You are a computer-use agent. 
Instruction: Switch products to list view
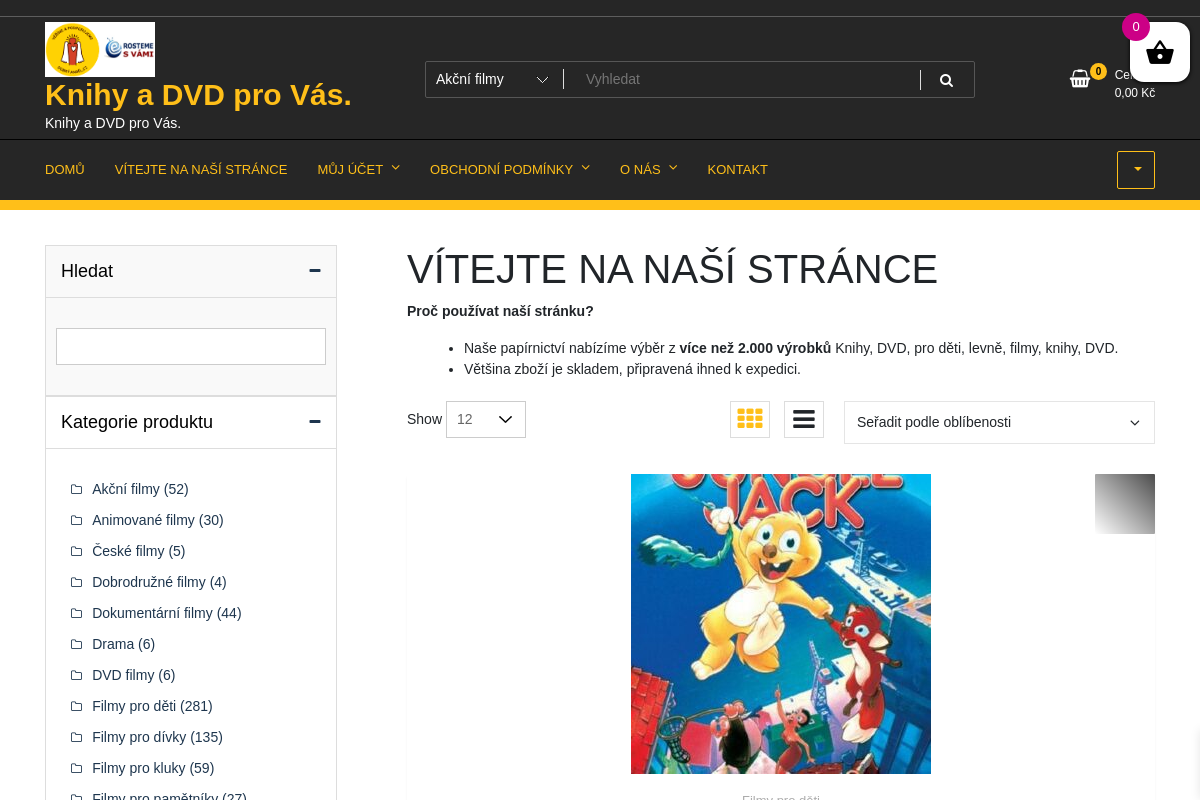tap(803, 419)
